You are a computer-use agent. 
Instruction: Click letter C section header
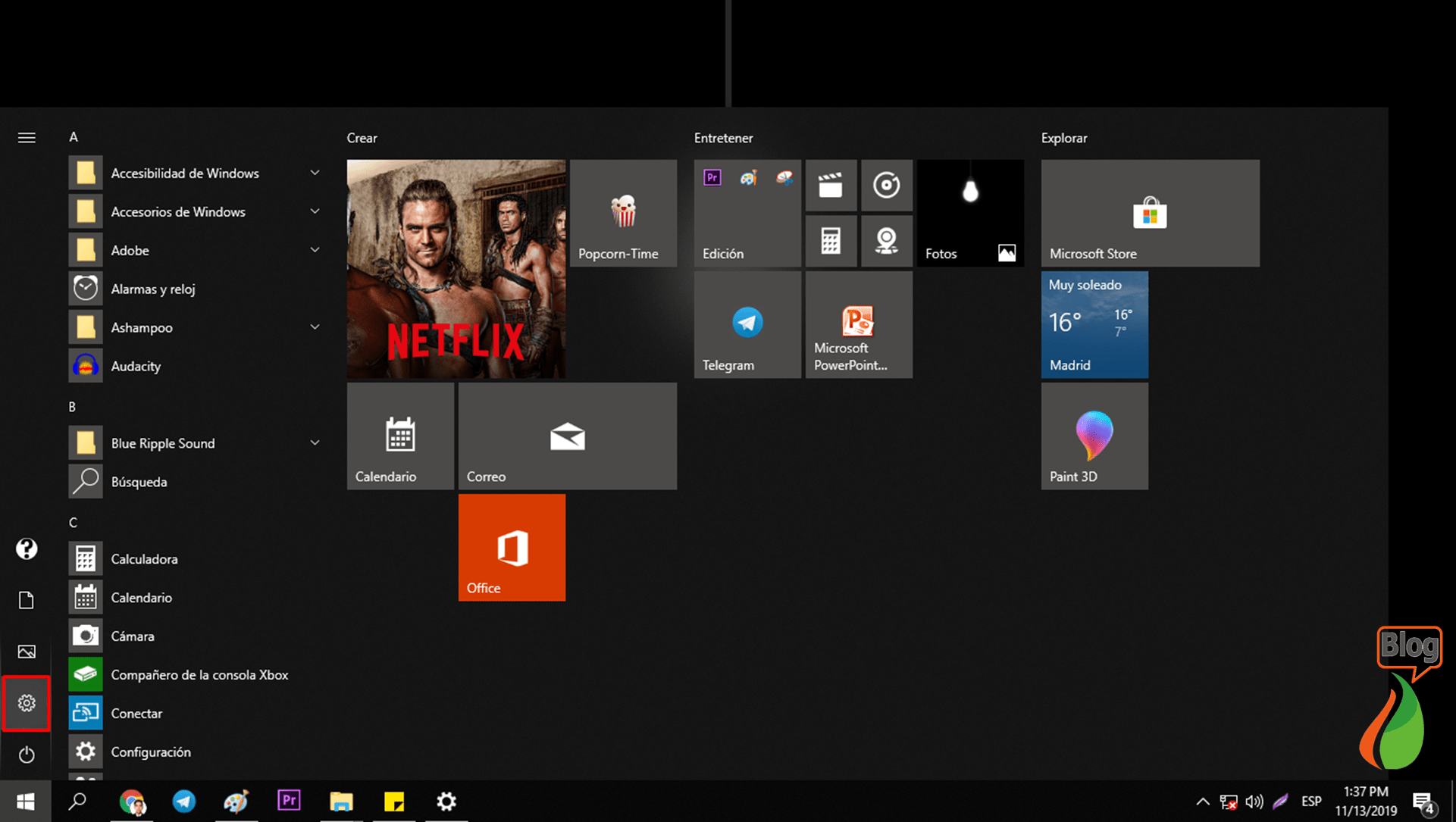coord(73,522)
